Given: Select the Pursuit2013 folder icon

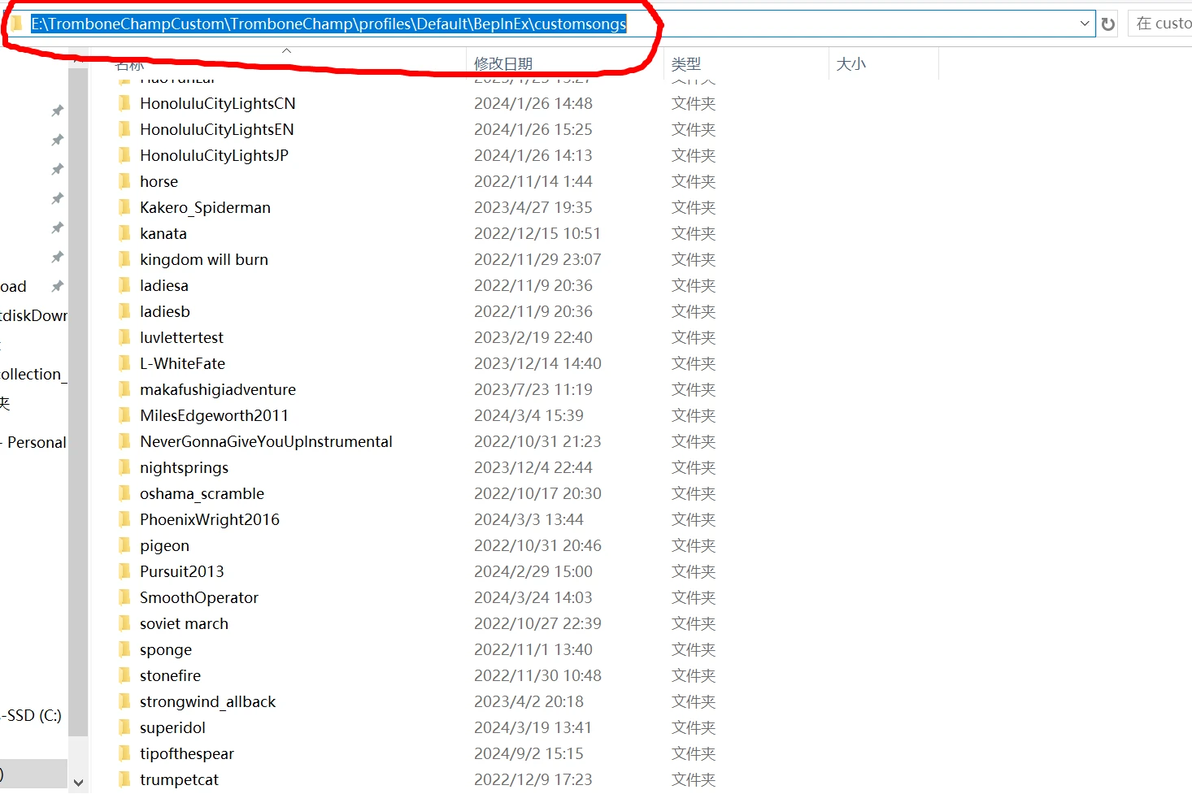Looking at the screenshot, I should [x=125, y=571].
